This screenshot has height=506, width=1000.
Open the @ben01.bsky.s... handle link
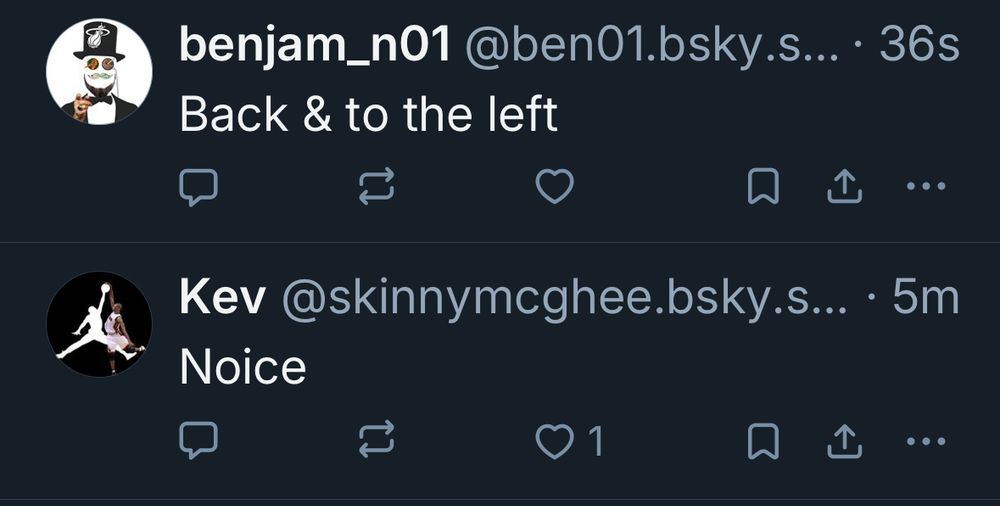click(x=652, y=48)
